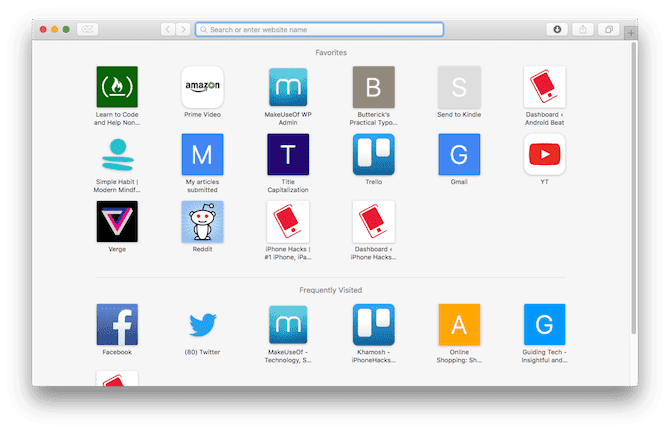This screenshot has width=670, height=432.
Task: Open the Reddit favorite
Action: click(202, 221)
